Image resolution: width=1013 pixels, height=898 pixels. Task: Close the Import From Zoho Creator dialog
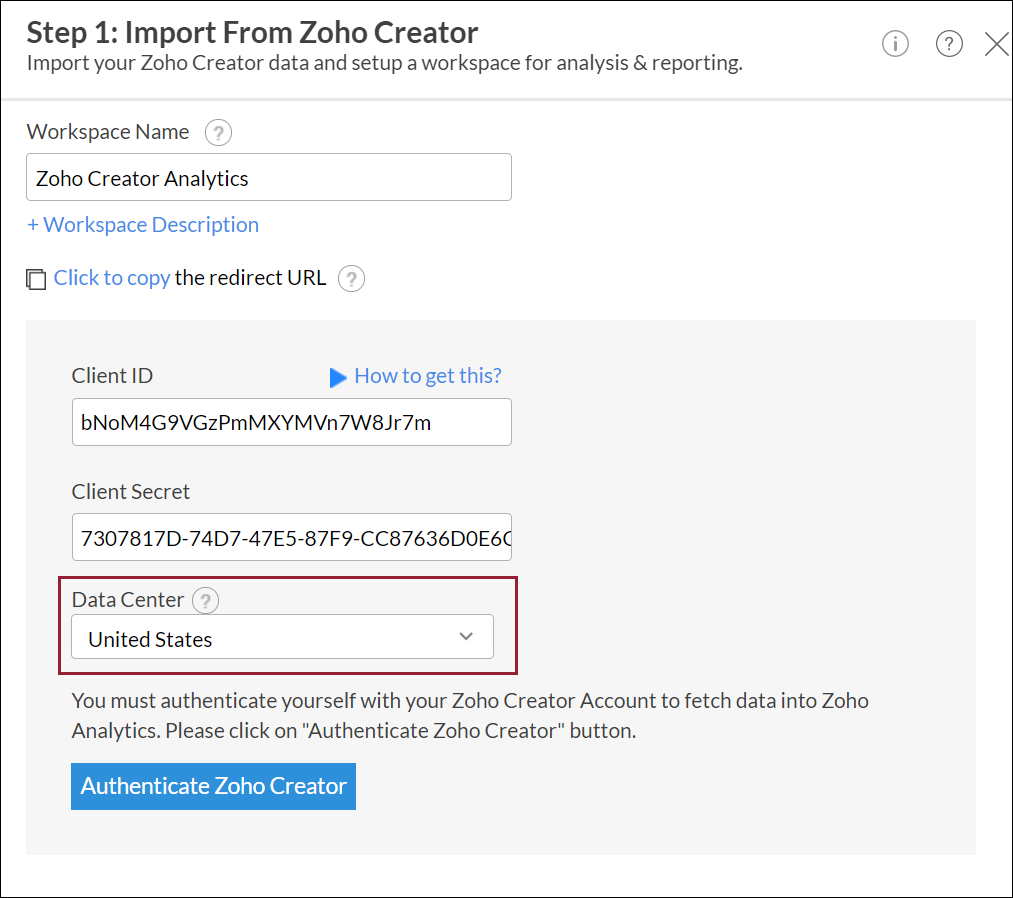(996, 43)
